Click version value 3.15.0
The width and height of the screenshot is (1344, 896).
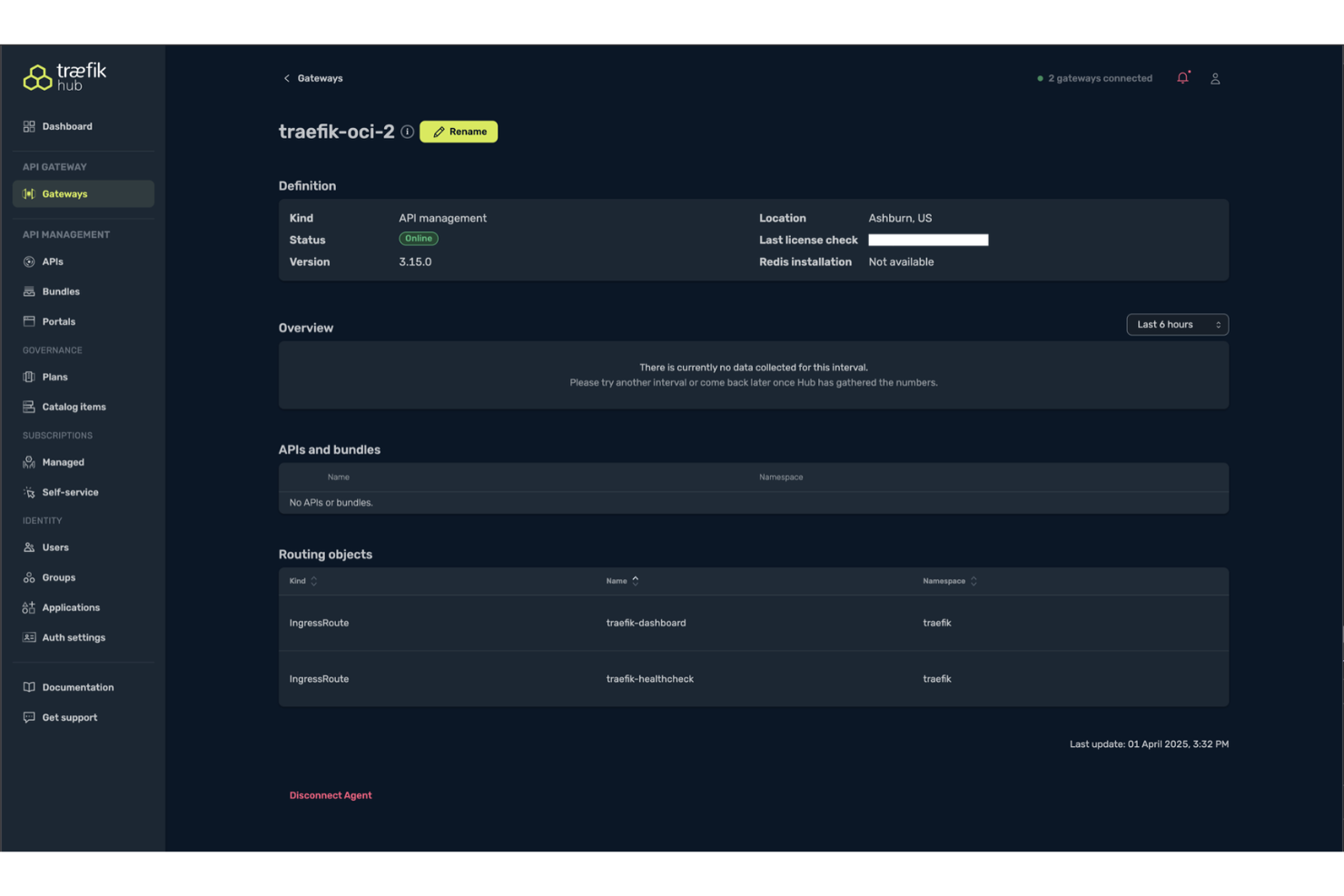point(415,261)
